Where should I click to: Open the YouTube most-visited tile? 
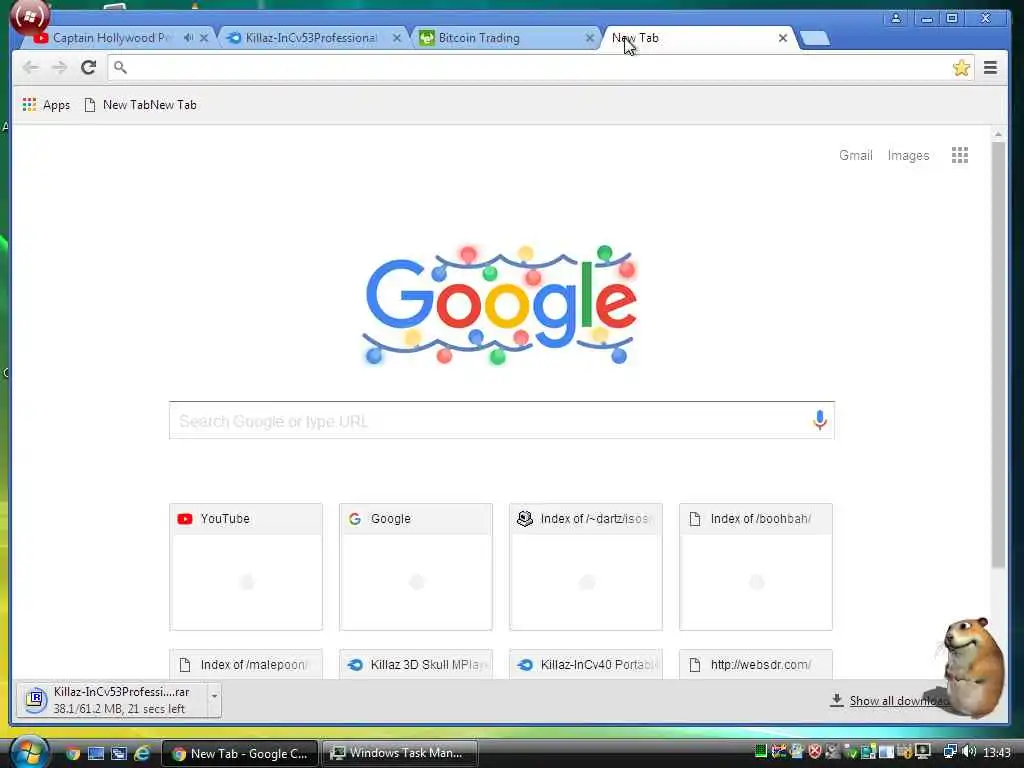(246, 567)
